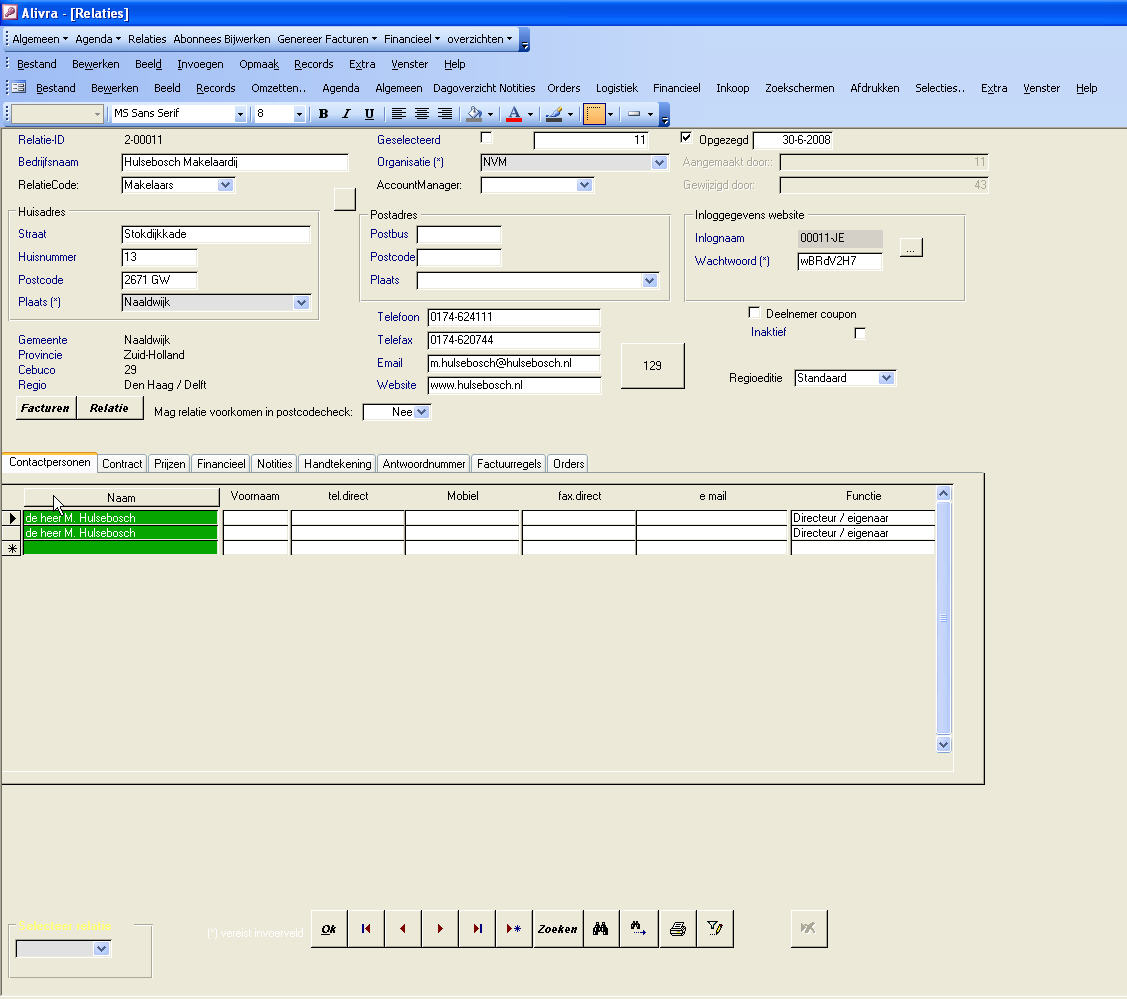Click the greyed-out remove filter button
This screenshot has width=1127, height=999.
click(809, 929)
